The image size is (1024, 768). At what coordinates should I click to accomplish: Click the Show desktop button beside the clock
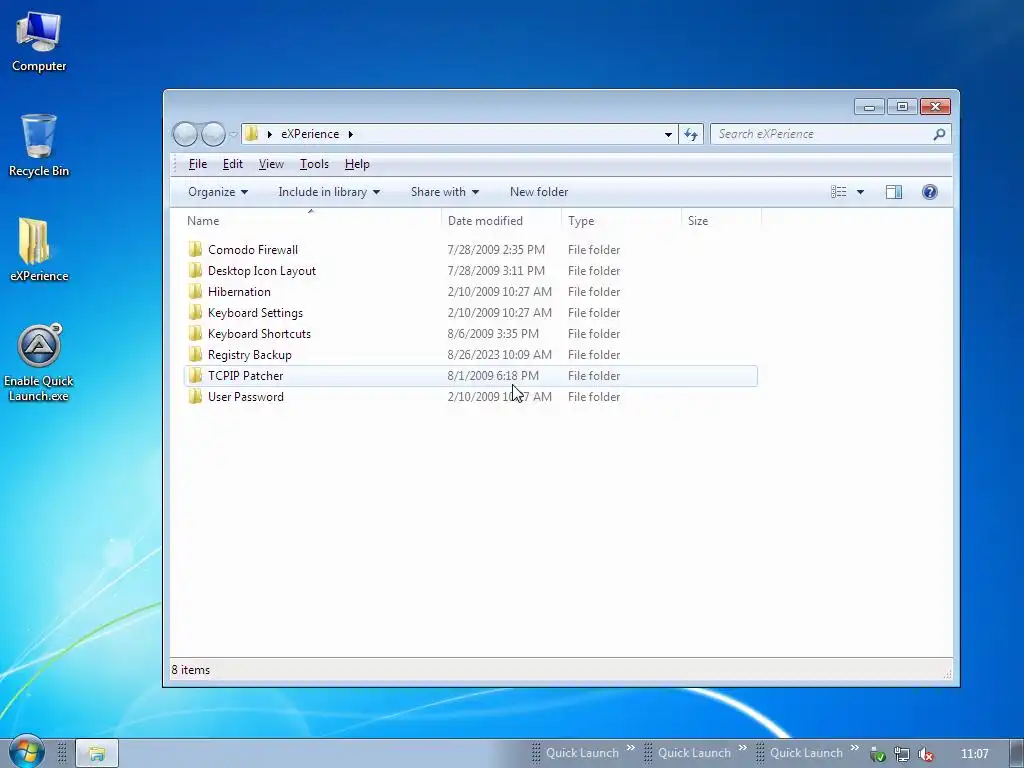(1016, 754)
